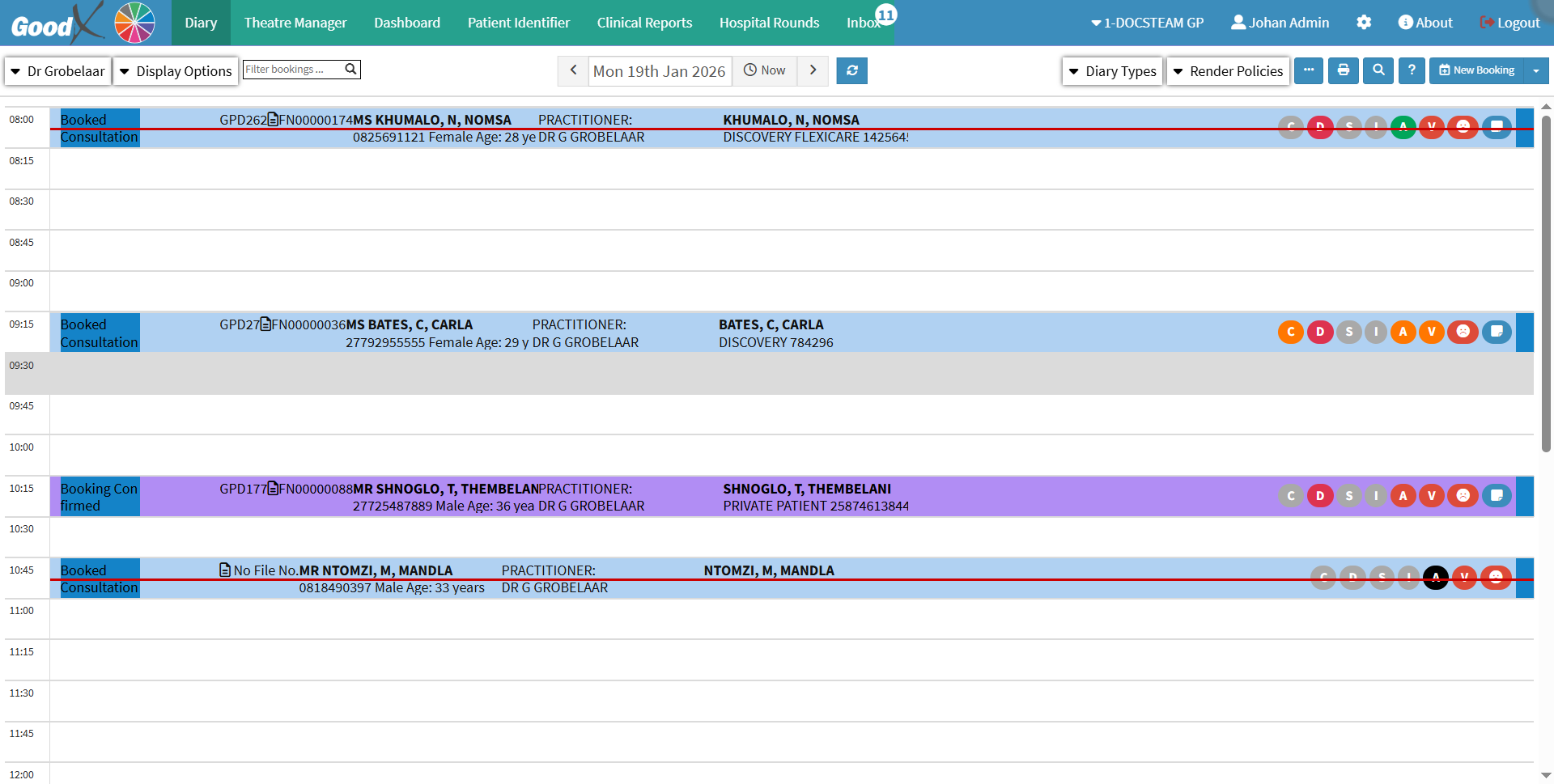This screenshot has height=784, width=1554.
Task: Click into the Filter bookings search field
Action: click(293, 70)
